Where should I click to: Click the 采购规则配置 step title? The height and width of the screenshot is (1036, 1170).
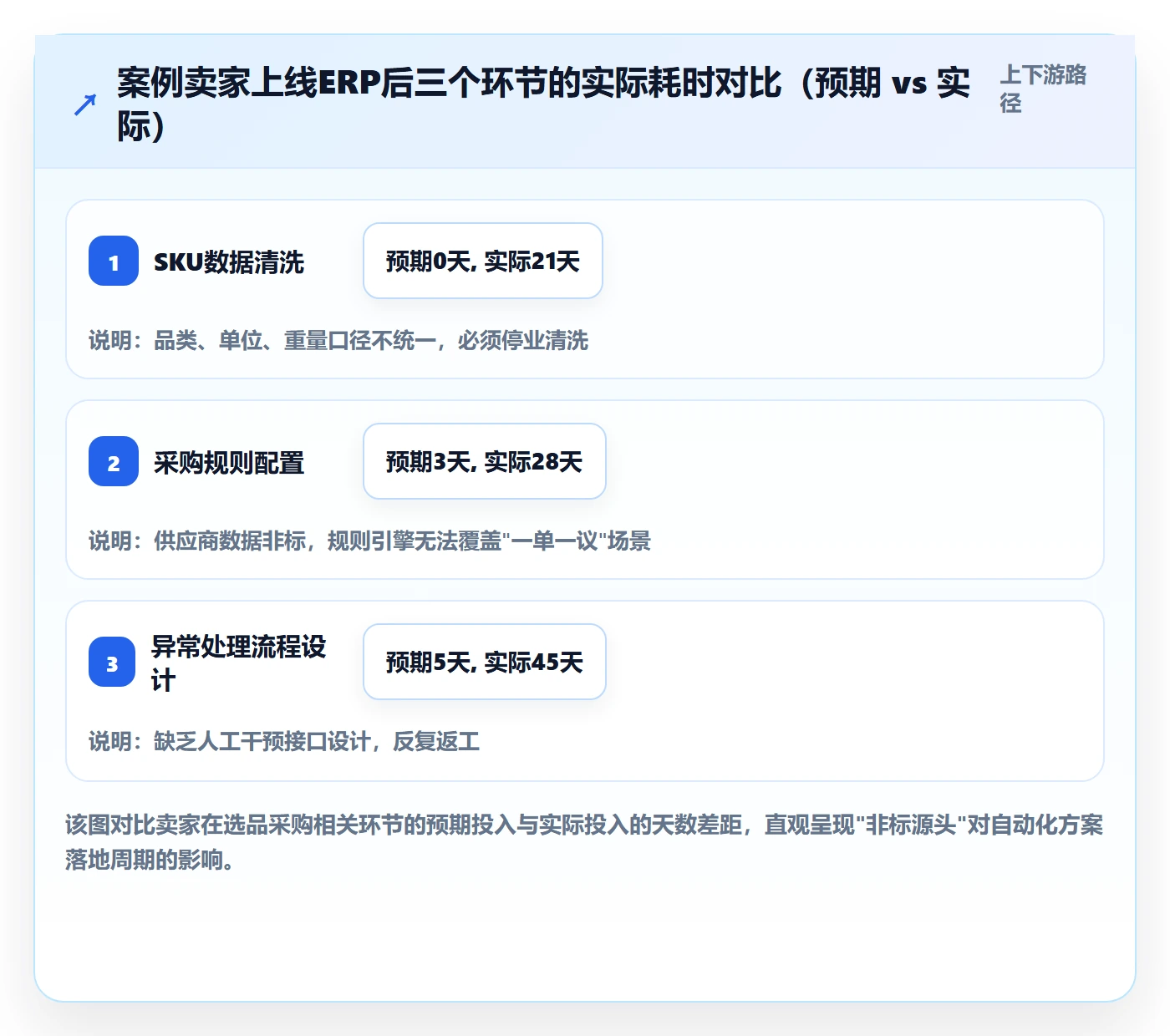coord(229,462)
